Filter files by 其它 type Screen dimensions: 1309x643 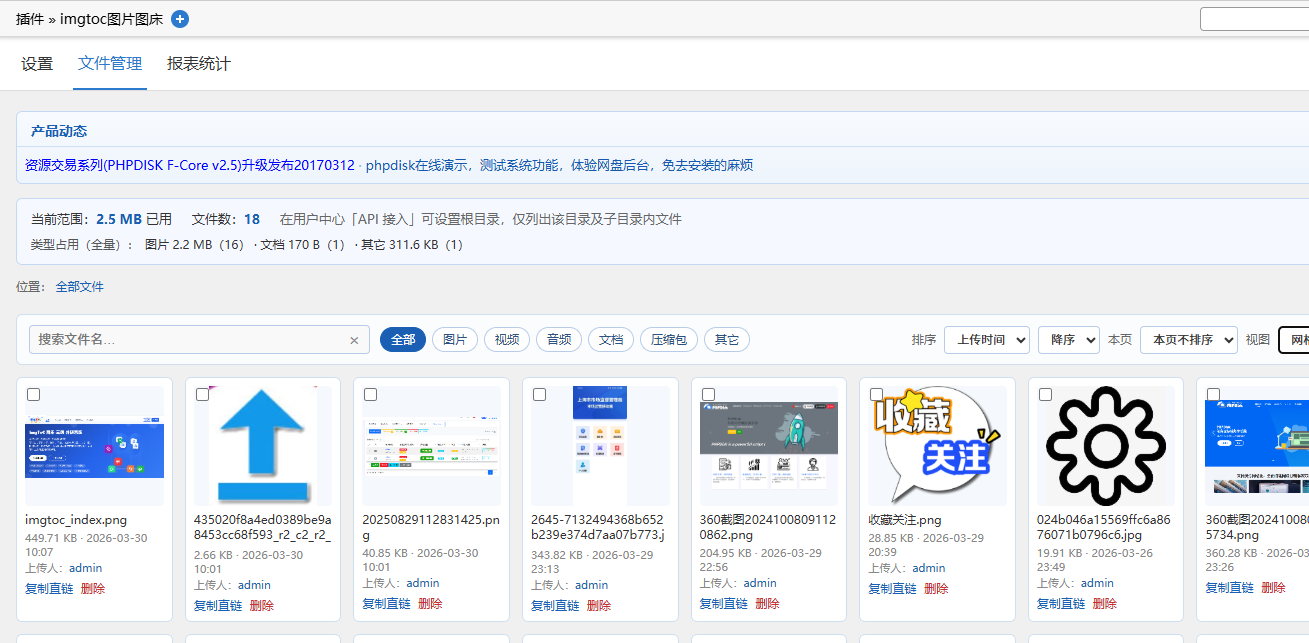[727, 339]
